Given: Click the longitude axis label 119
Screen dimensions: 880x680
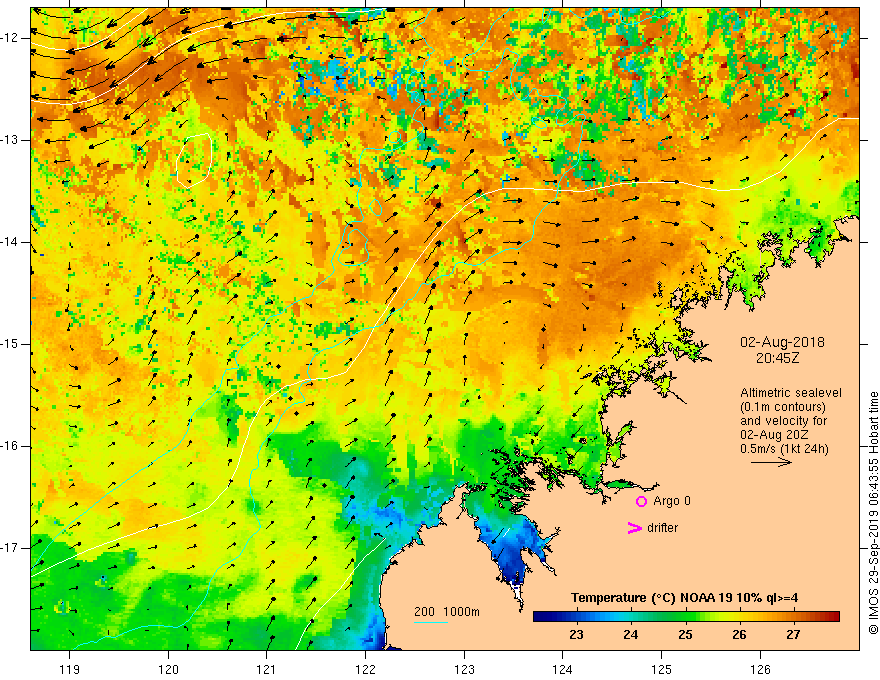Looking at the screenshot, I should [x=70, y=669].
